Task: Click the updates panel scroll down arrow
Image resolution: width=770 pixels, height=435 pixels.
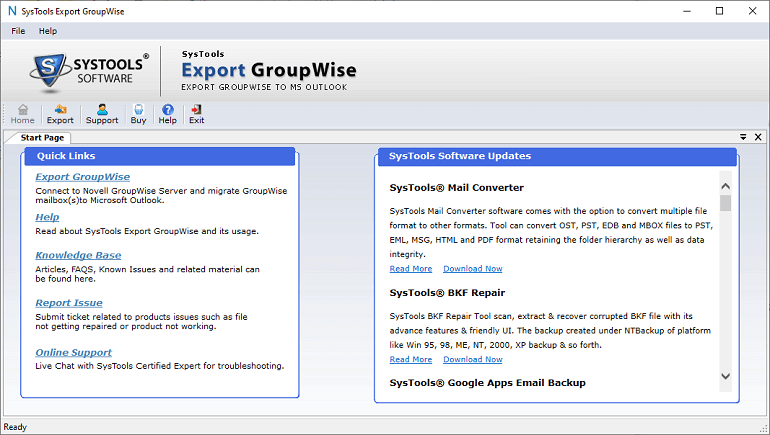Action: [x=725, y=376]
